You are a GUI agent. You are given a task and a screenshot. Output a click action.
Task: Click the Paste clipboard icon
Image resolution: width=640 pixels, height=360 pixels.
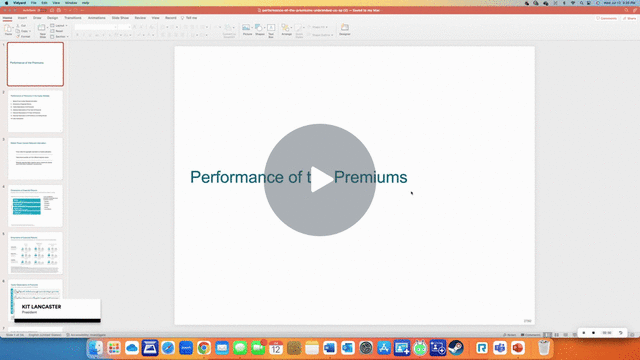[x=8, y=30]
